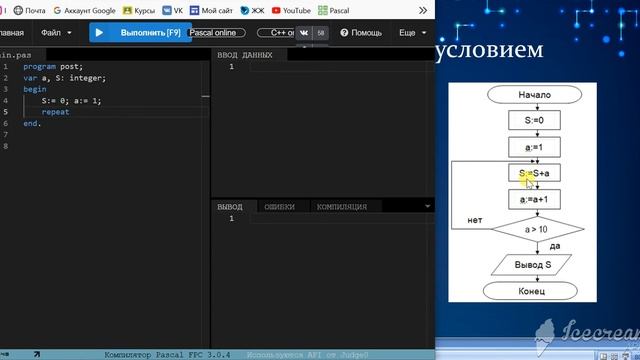Click the a:=1 flowchart block
Viewport: 640px width, 360px height.
pos(534,147)
